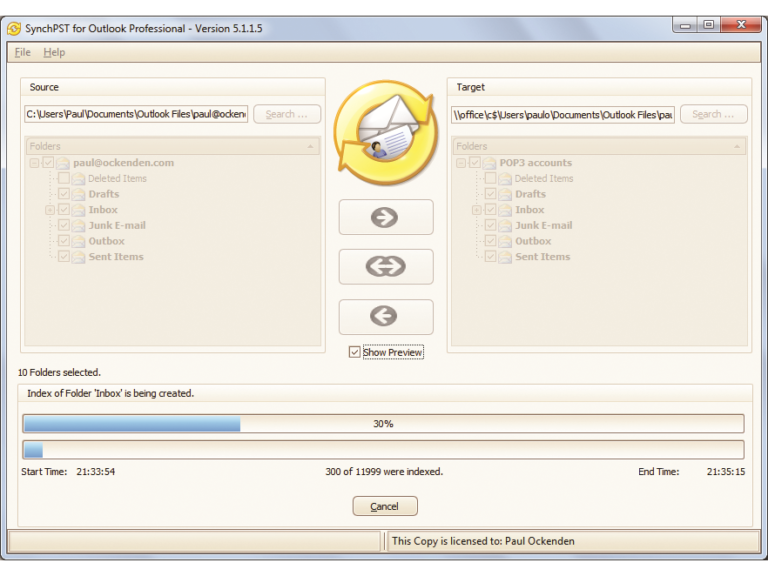Click the bidirectional two-way sync arrows button
The height and width of the screenshot is (576, 768).
click(386, 267)
